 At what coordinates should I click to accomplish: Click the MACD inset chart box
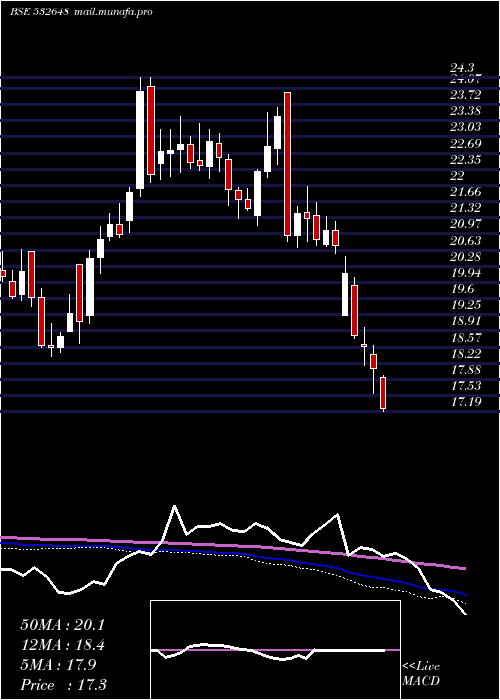click(275, 650)
